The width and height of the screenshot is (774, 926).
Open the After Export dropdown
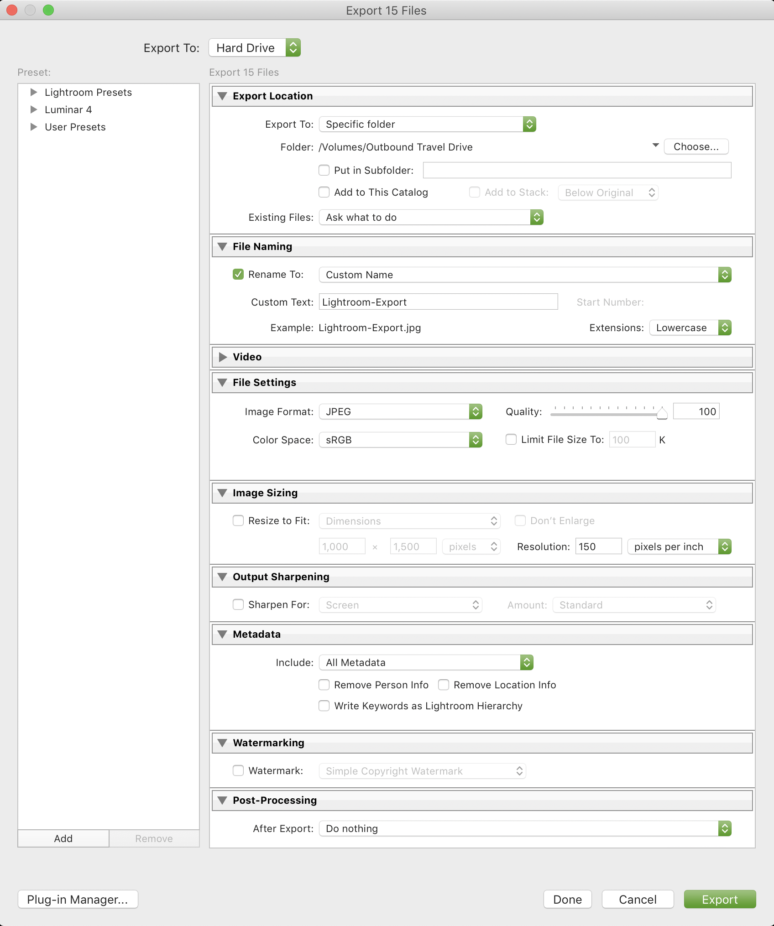click(x=524, y=828)
